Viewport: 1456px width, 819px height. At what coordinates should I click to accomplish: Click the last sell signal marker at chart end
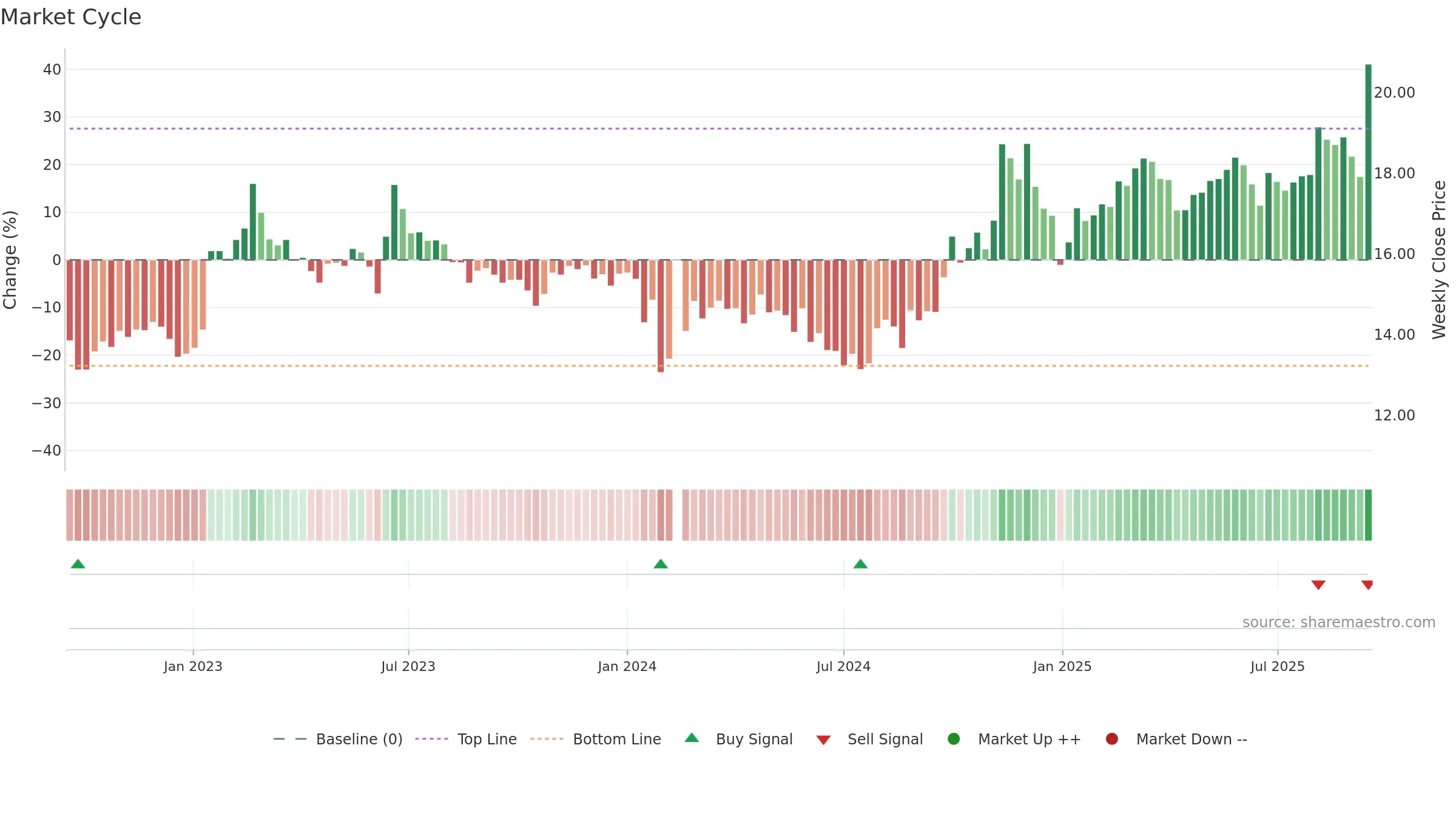(1367, 585)
